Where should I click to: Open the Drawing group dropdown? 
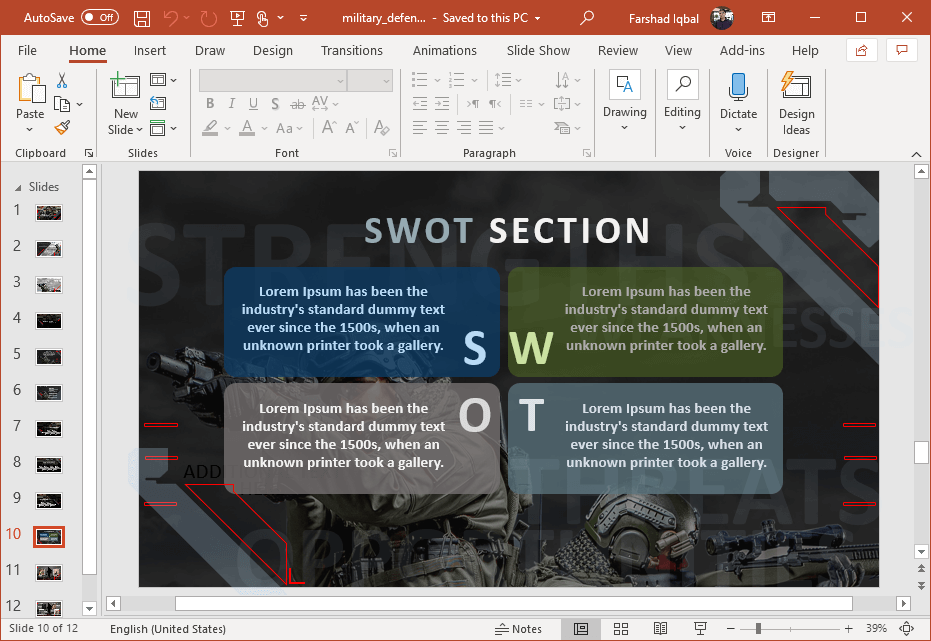[x=624, y=129]
